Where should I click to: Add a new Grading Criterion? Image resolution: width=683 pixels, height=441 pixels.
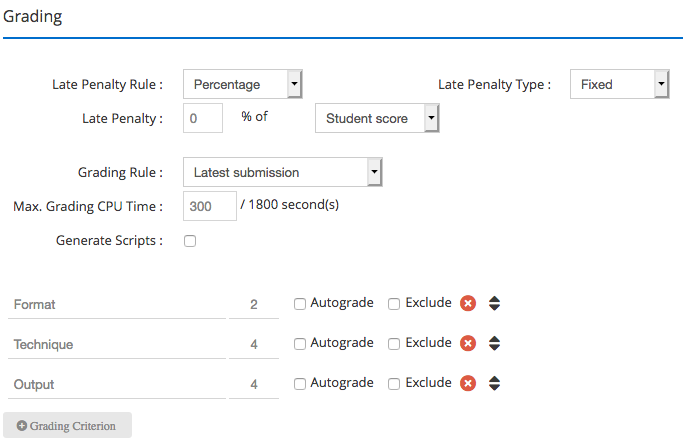[x=68, y=425]
